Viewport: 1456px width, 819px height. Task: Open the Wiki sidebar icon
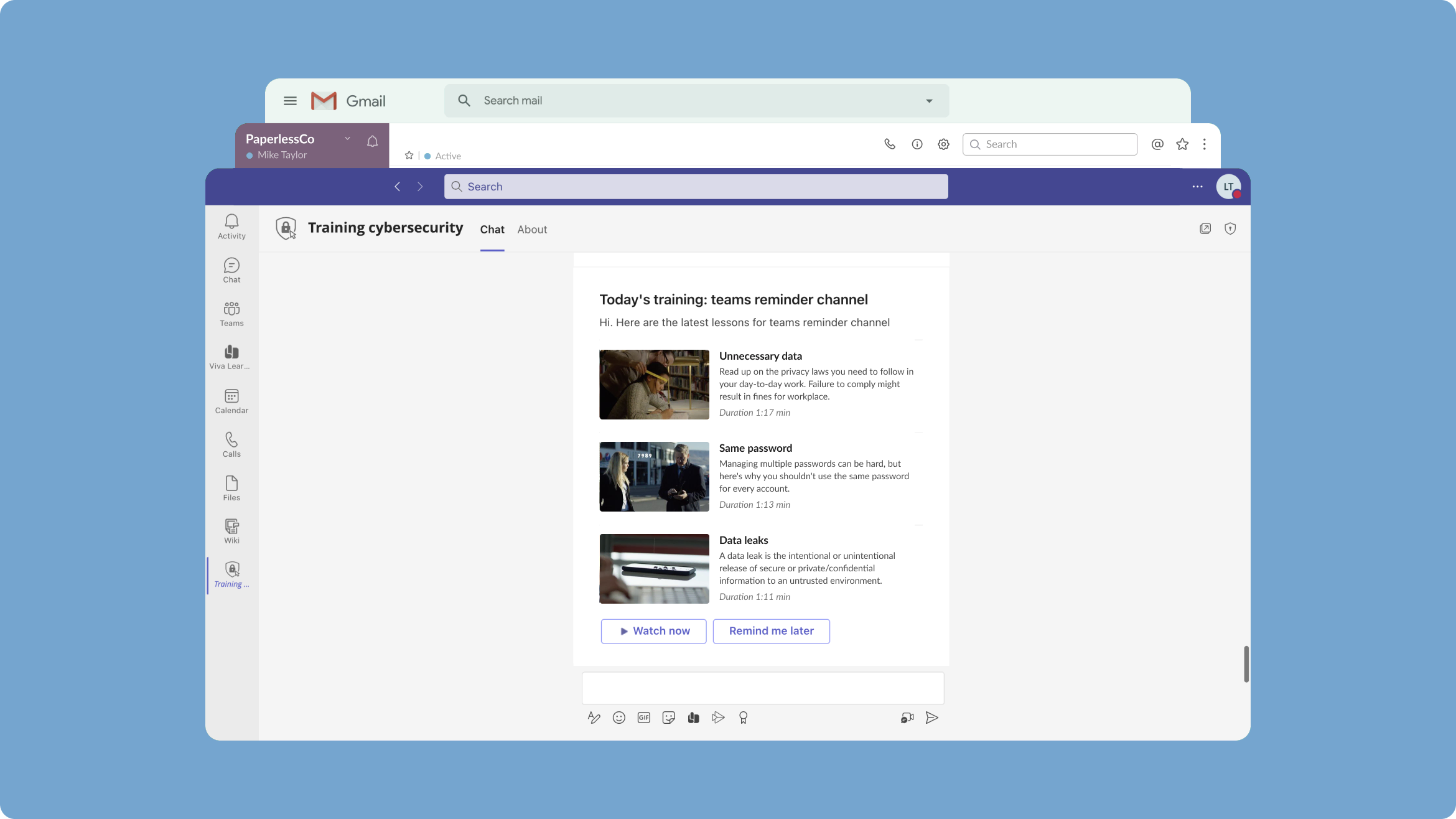click(231, 531)
